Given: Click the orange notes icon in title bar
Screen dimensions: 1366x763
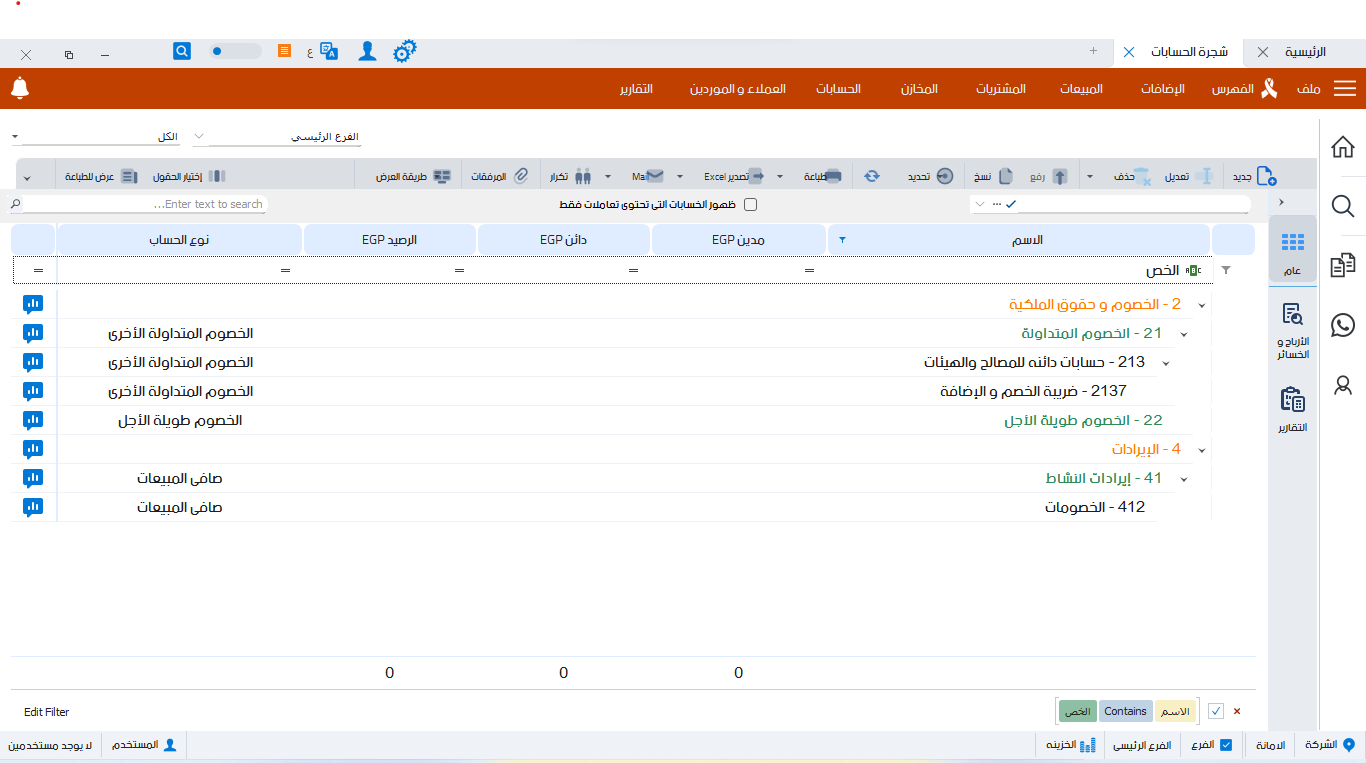Looking at the screenshot, I should point(285,51).
